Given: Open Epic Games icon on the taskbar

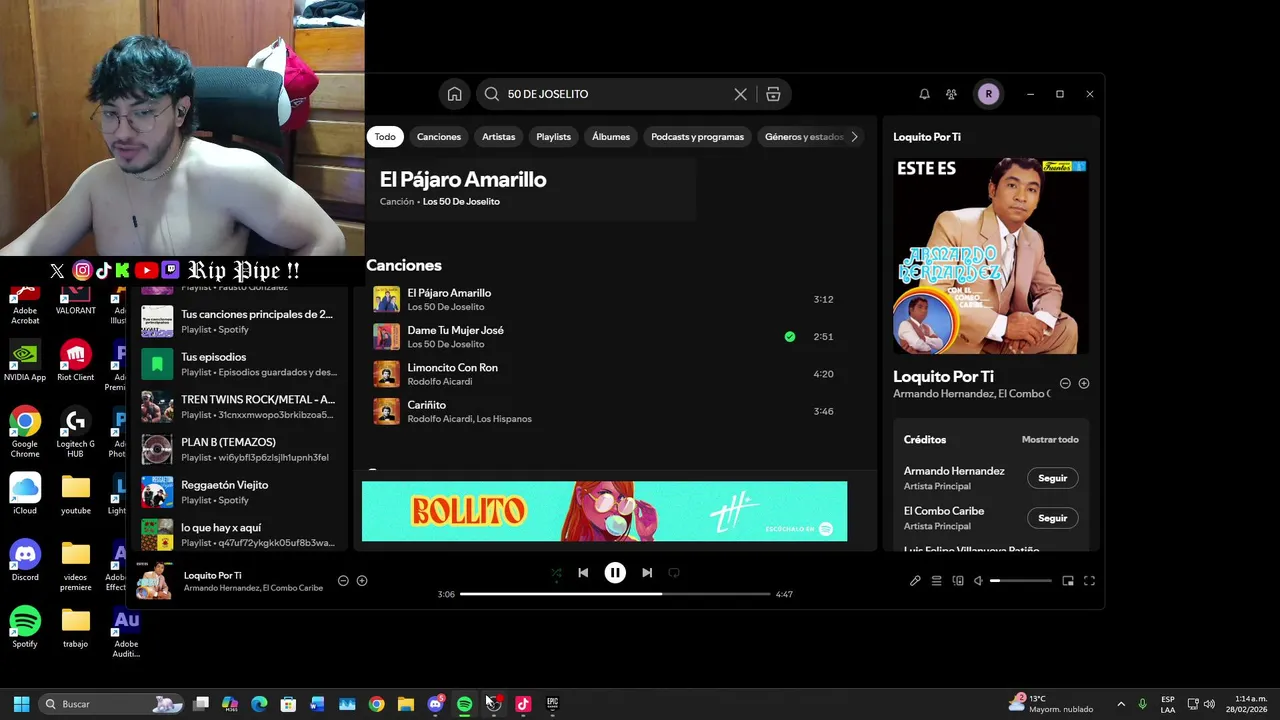Looking at the screenshot, I should (552, 704).
